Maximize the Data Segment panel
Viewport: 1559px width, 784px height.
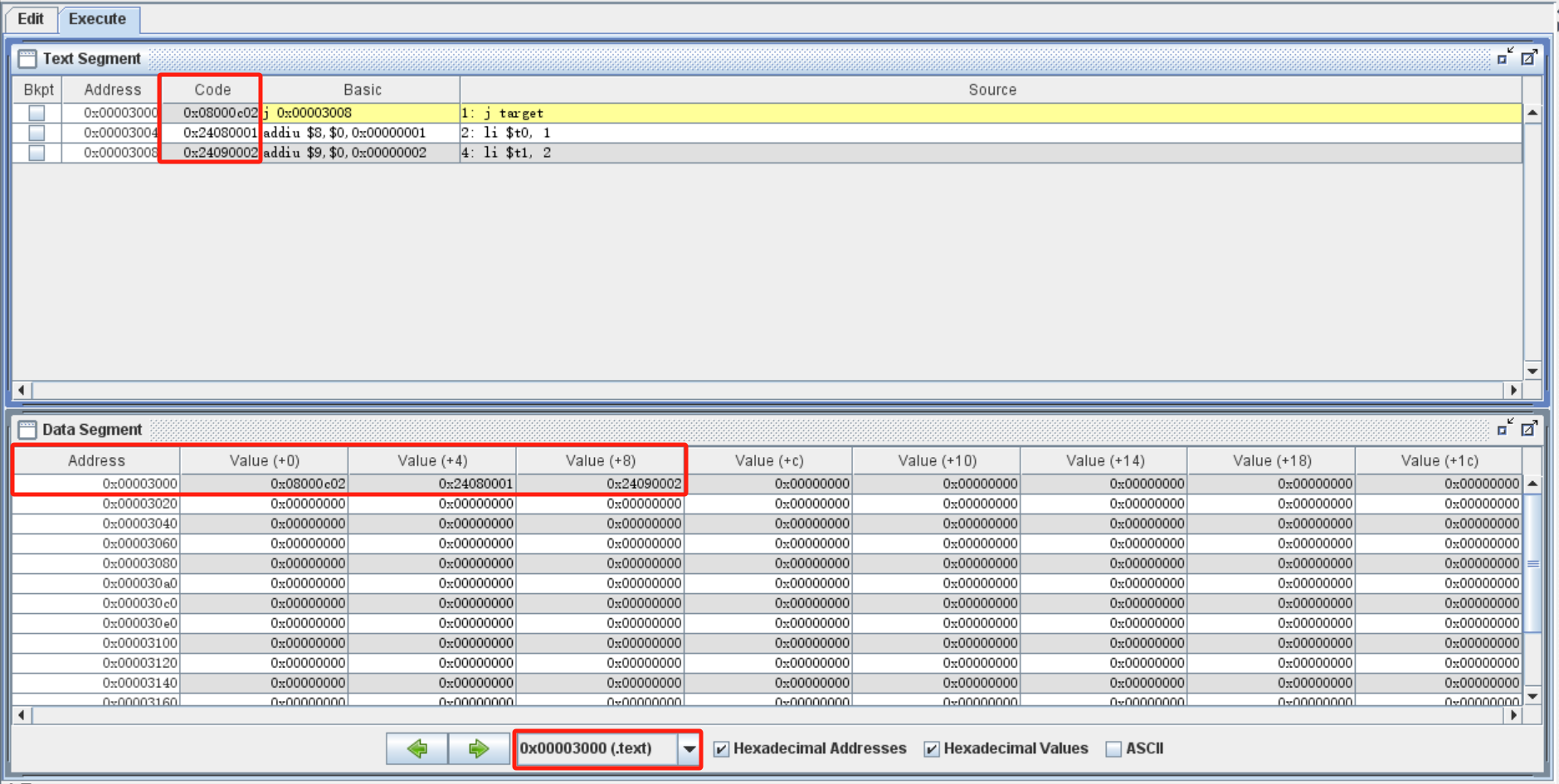[x=1529, y=428]
